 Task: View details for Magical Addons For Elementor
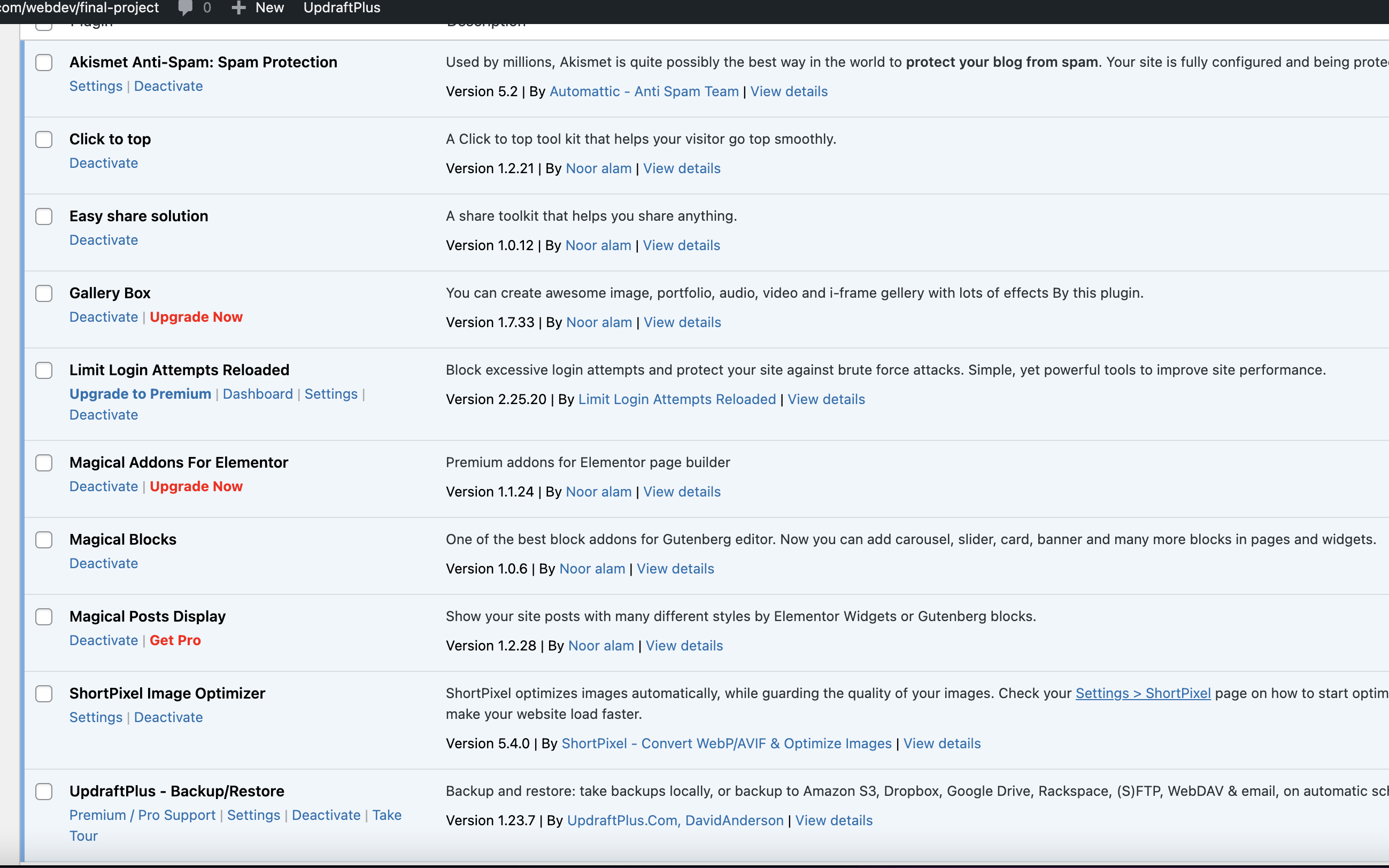coord(682,491)
